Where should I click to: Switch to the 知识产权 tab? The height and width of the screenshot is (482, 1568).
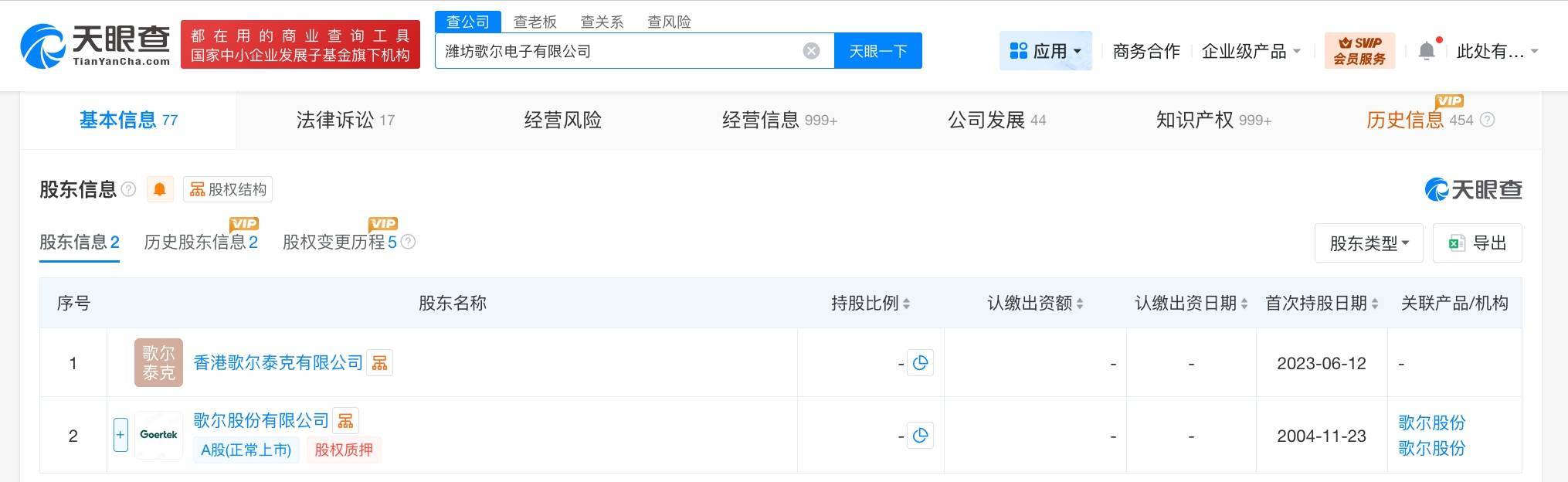pos(1213,120)
